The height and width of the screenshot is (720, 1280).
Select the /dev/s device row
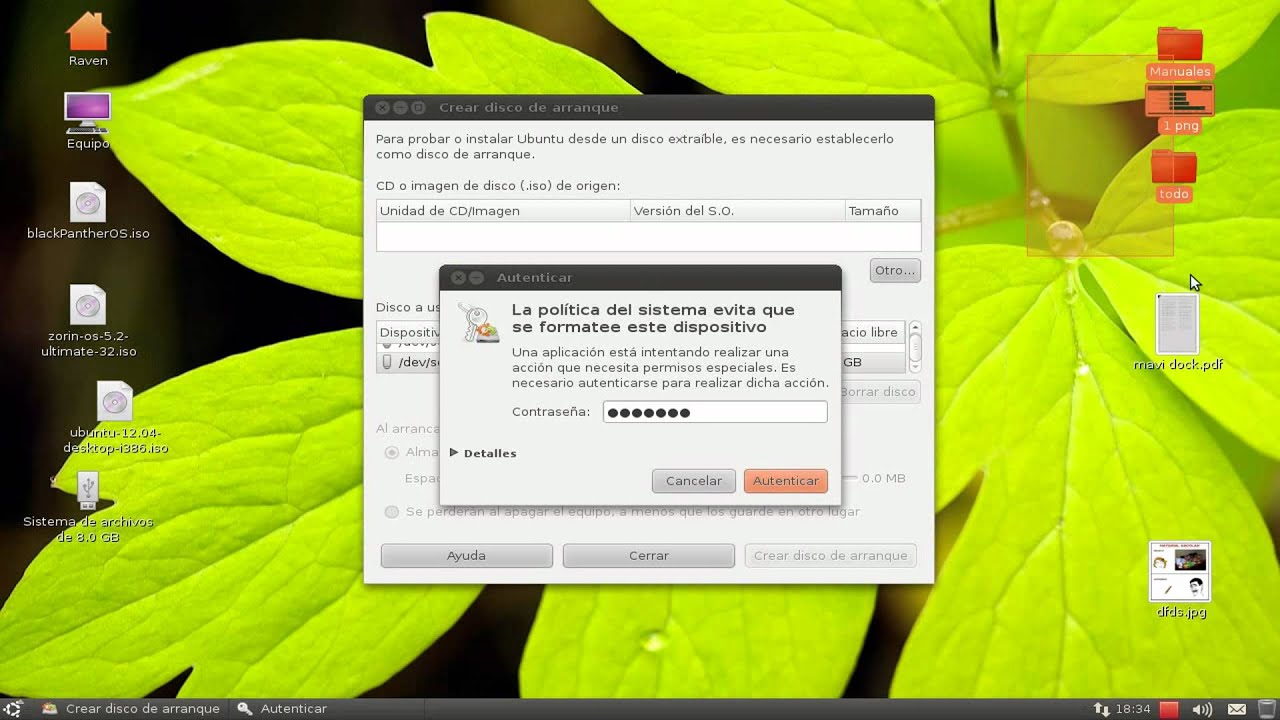642,362
